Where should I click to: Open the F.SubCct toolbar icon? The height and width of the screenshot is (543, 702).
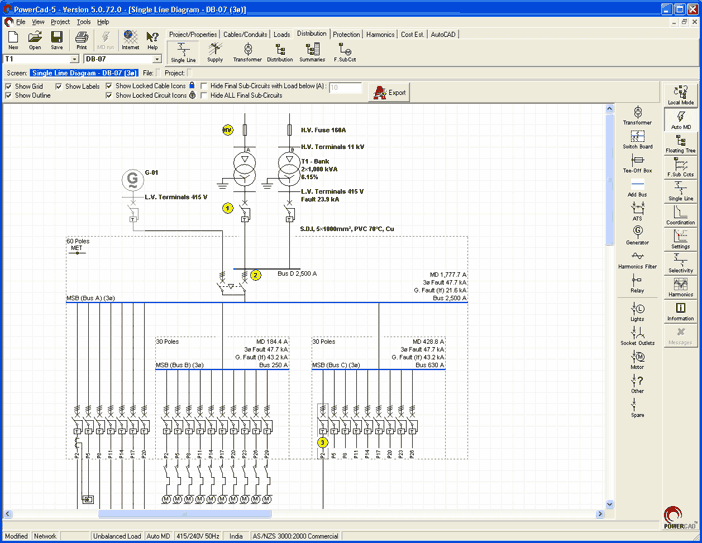pyautogui.click(x=345, y=52)
